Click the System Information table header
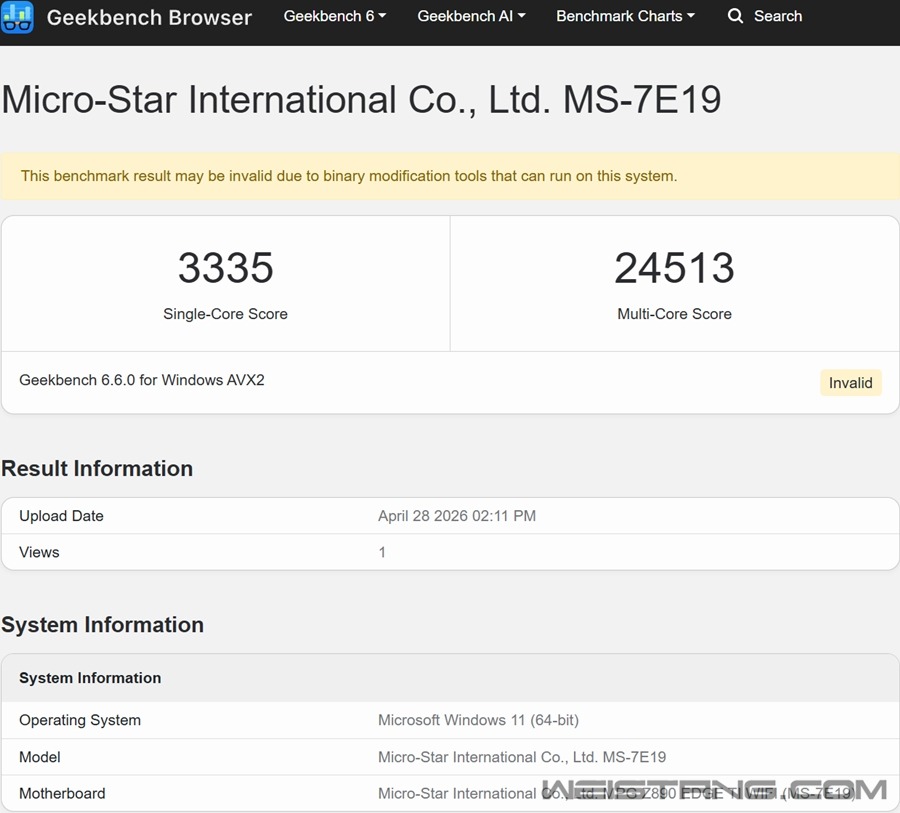The width and height of the screenshot is (900, 813). 90,678
